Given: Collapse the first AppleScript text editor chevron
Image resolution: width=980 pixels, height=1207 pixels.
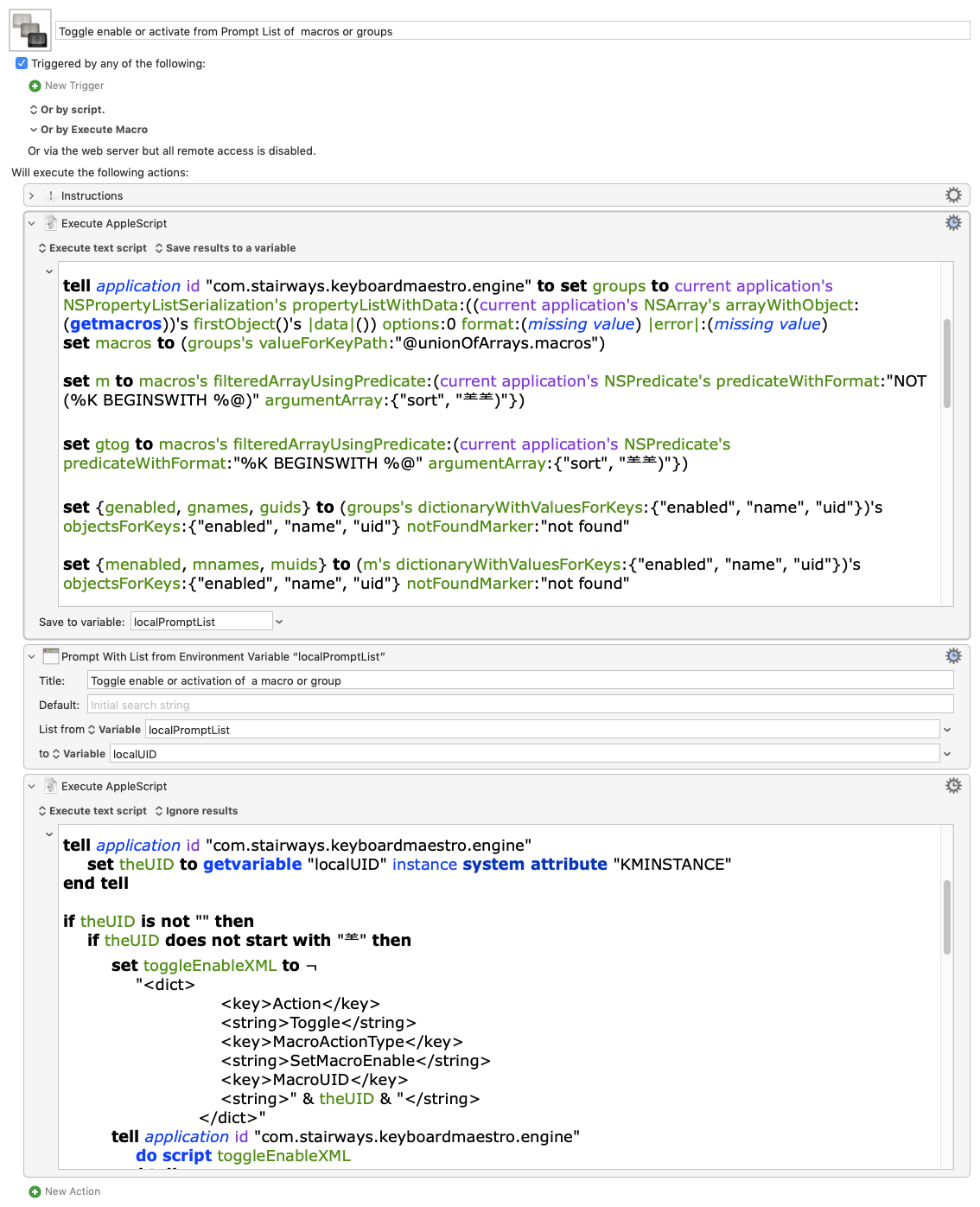Looking at the screenshot, I should point(49,271).
